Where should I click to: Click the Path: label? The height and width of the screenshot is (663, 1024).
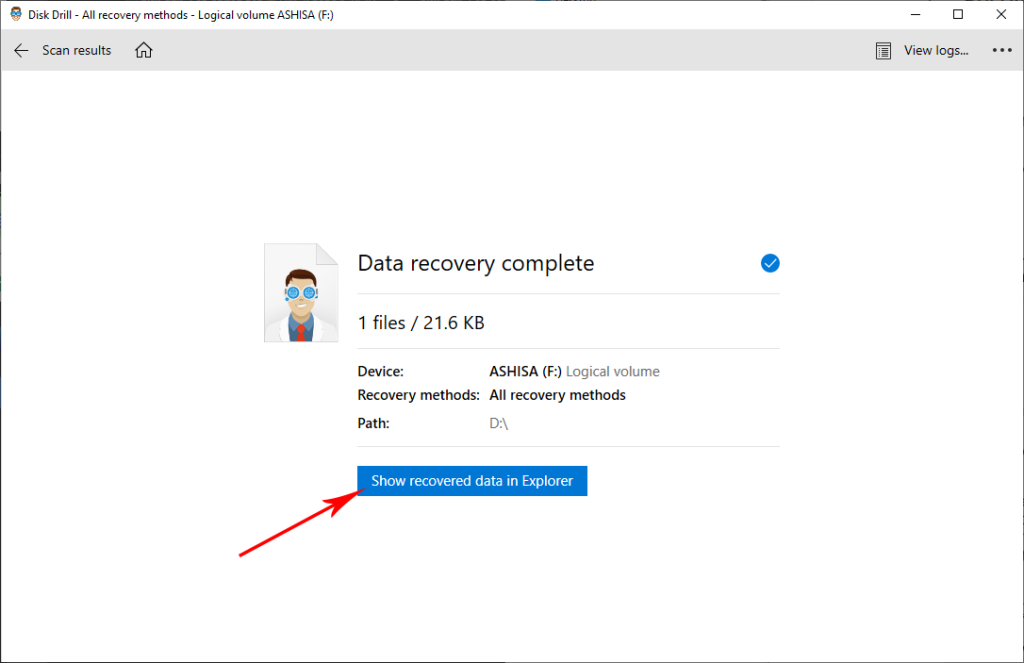[374, 423]
